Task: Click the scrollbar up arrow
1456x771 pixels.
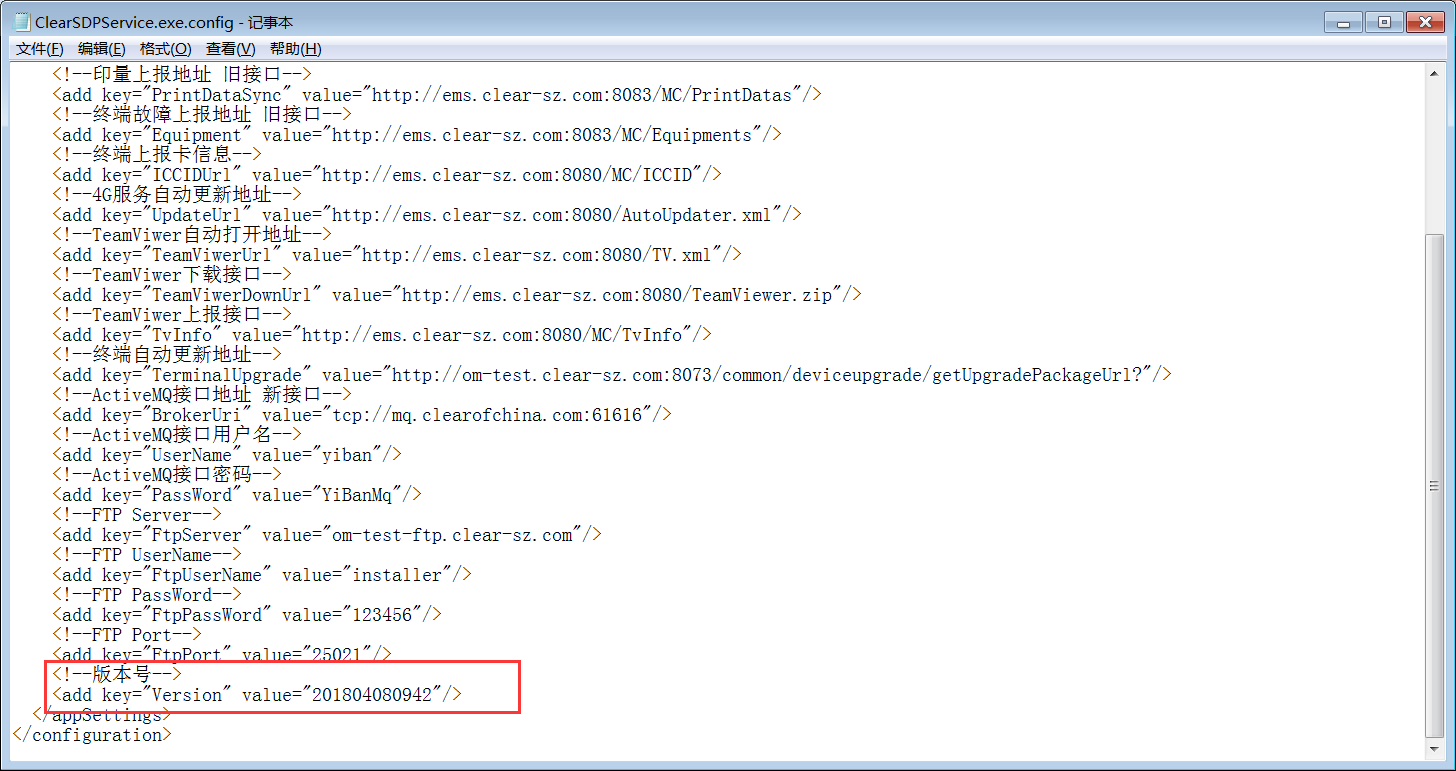Action: (x=1434, y=73)
